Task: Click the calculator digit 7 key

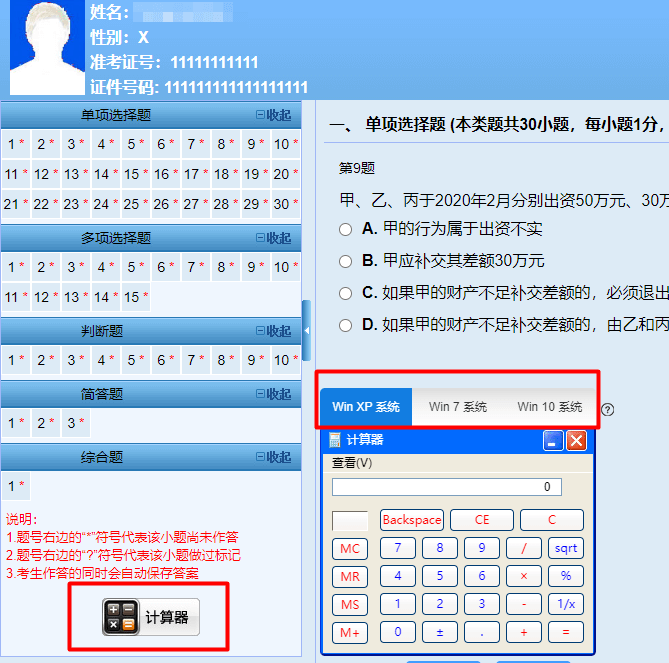Action: [x=398, y=548]
